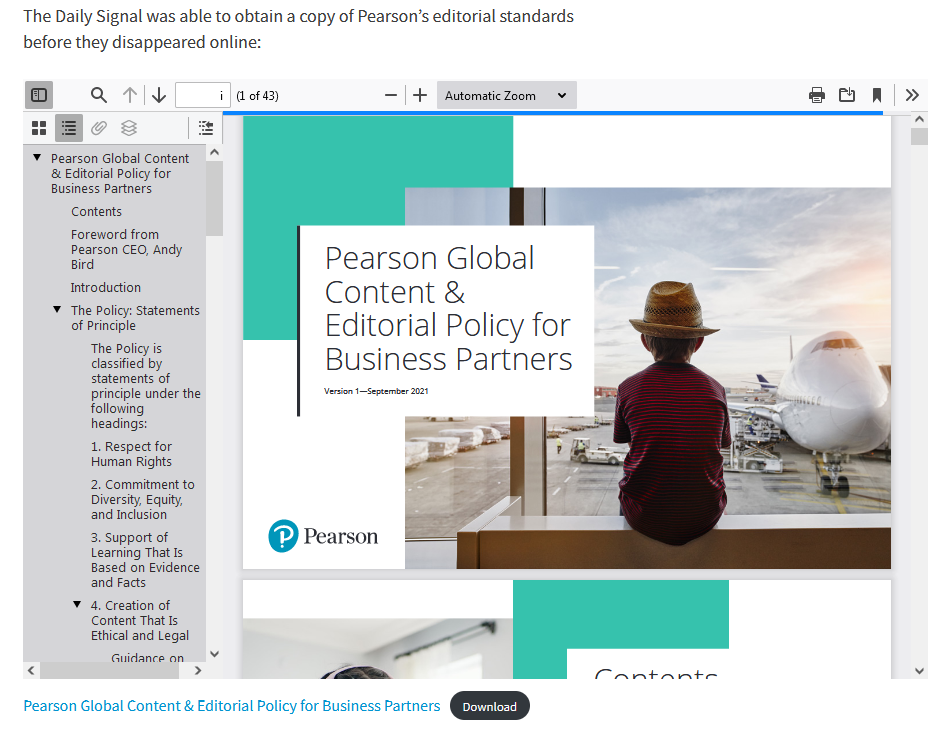Jump to the Introduction outline entry

(x=105, y=287)
